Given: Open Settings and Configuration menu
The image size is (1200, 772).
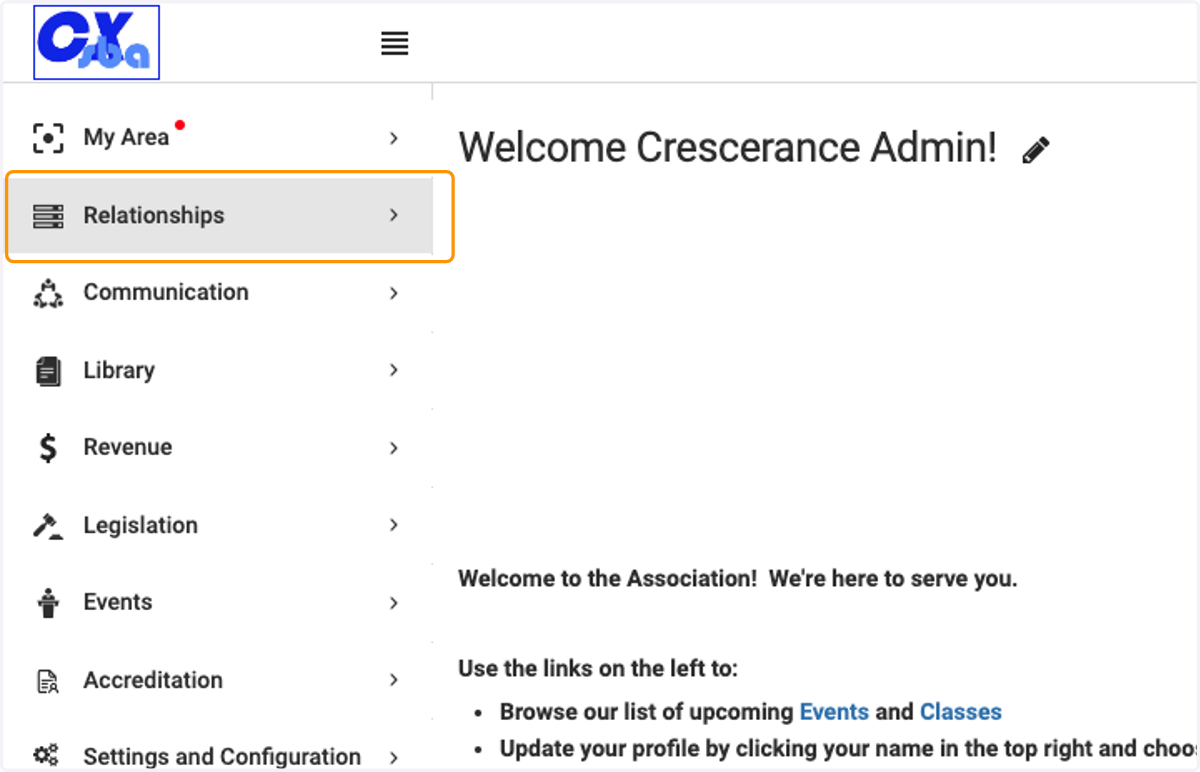Looking at the screenshot, I should click(x=218, y=746).
